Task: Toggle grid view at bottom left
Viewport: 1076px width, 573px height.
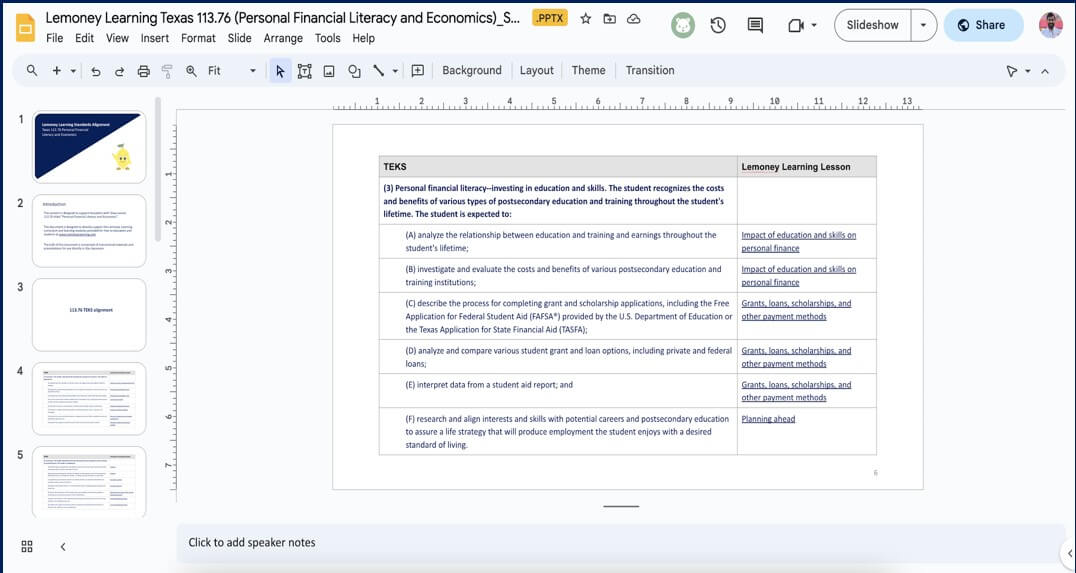Action: coord(27,546)
